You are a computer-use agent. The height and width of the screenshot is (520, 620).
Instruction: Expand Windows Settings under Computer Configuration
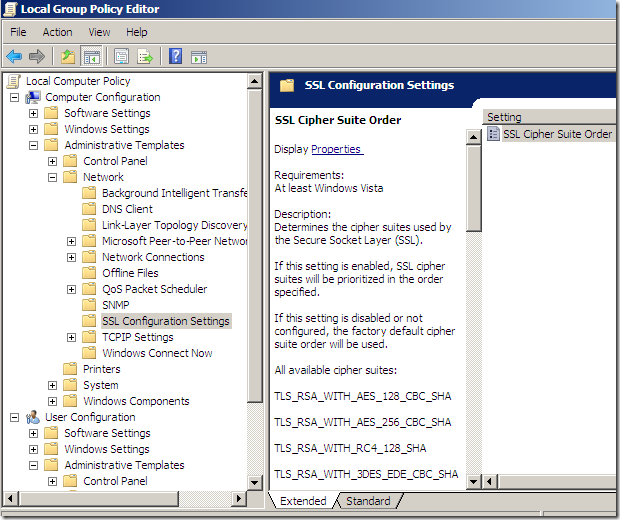pyautogui.click(x=34, y=129)
